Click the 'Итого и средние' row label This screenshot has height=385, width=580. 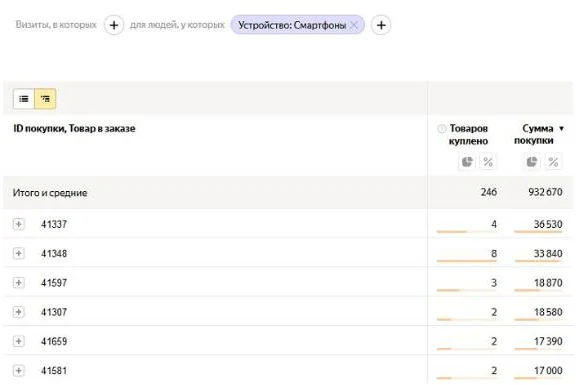[x=50, y=193]
